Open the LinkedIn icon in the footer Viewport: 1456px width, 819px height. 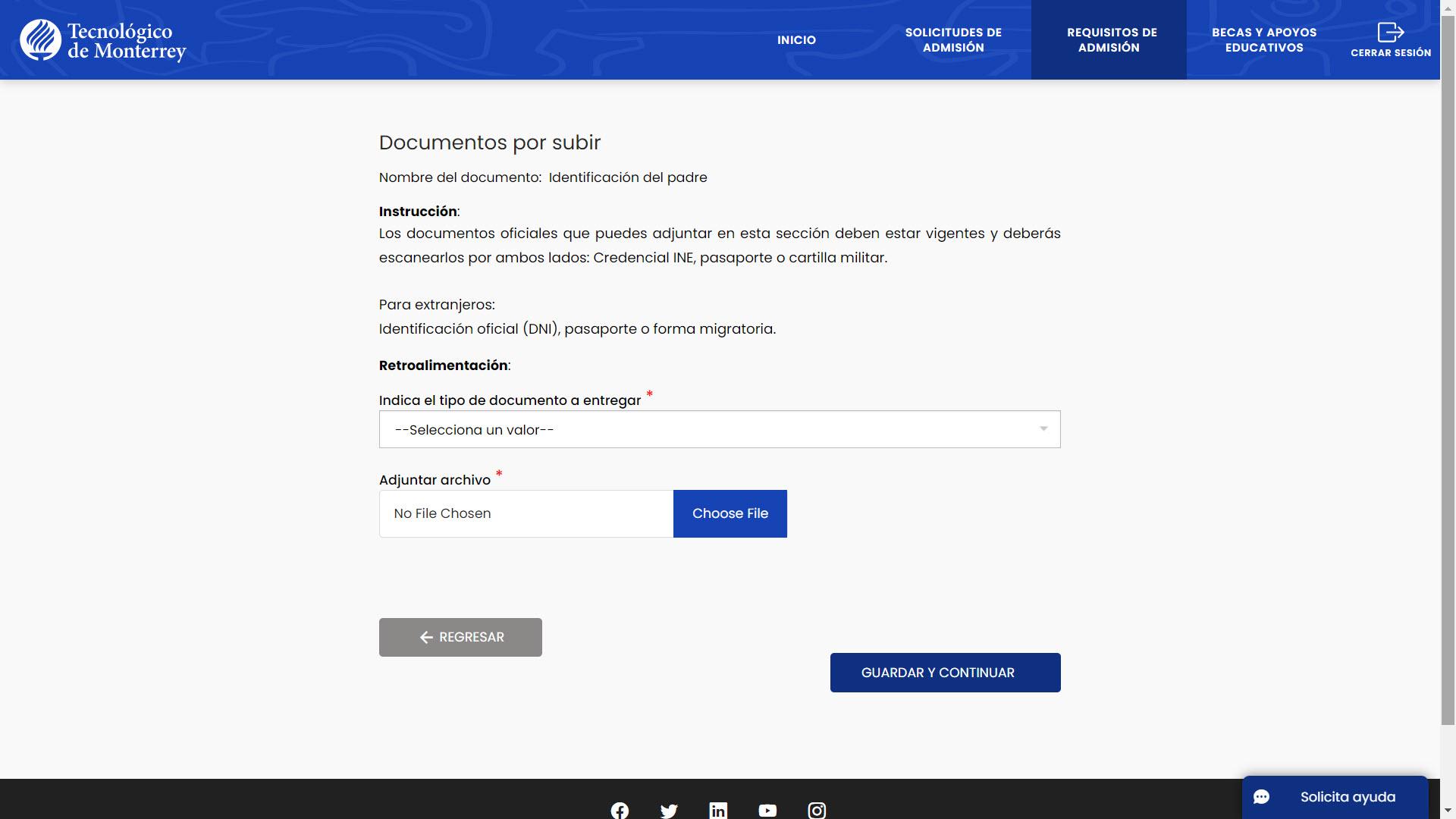click(718, 810)
